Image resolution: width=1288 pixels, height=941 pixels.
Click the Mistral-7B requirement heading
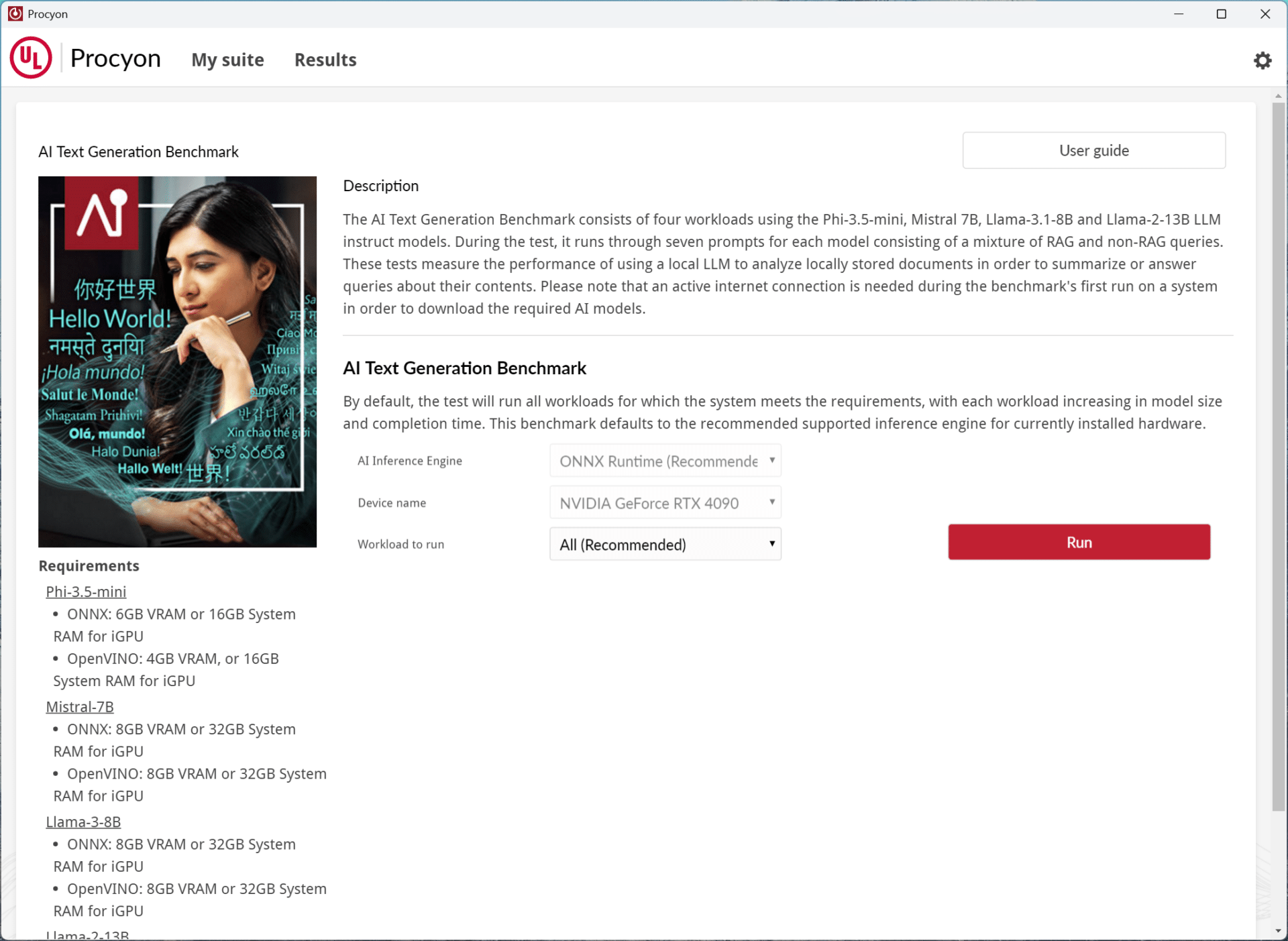(80, 706)
